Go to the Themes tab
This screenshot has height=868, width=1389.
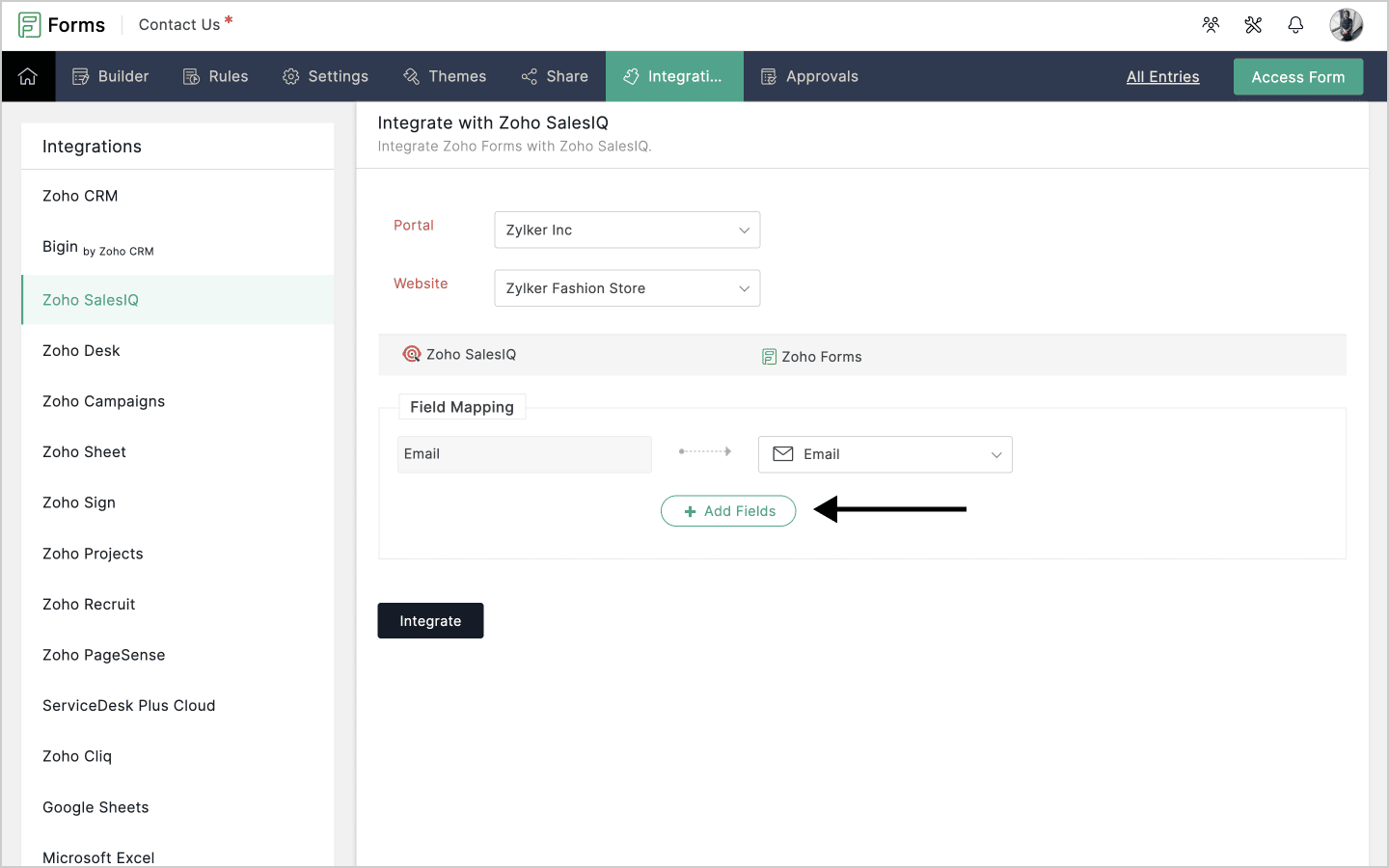tap(445, 76)
